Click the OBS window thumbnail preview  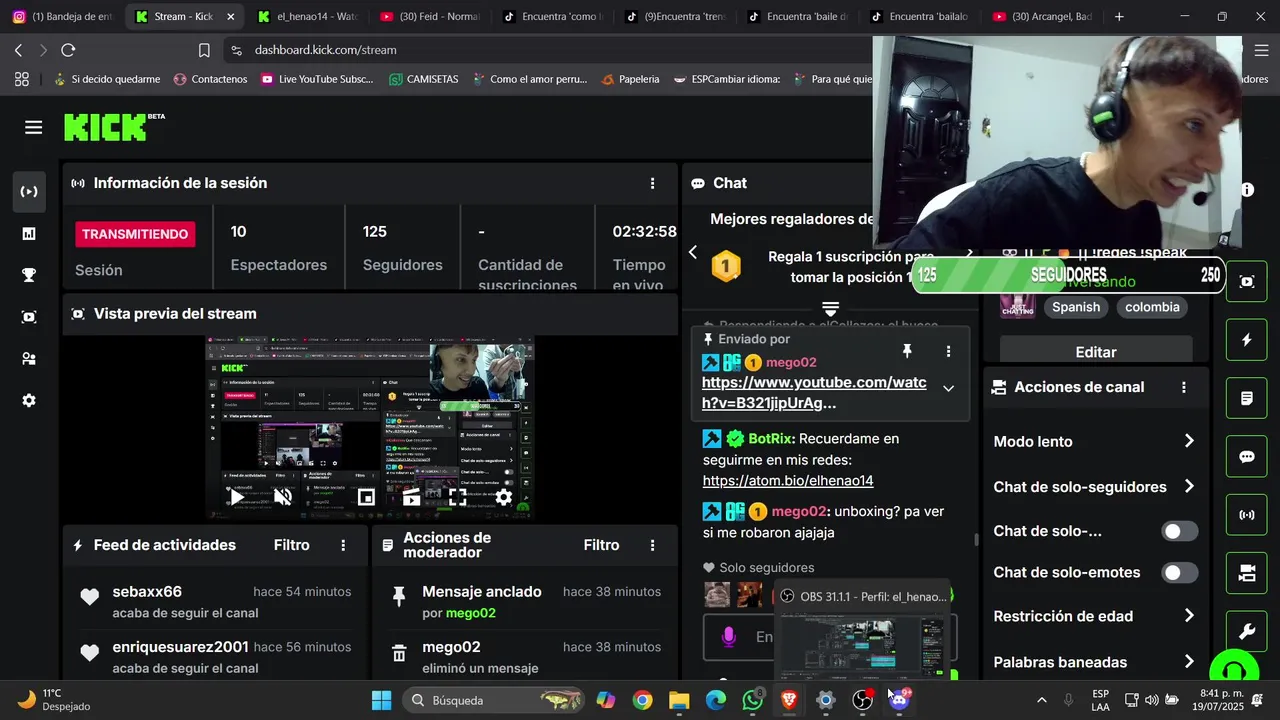coord(862,645)
